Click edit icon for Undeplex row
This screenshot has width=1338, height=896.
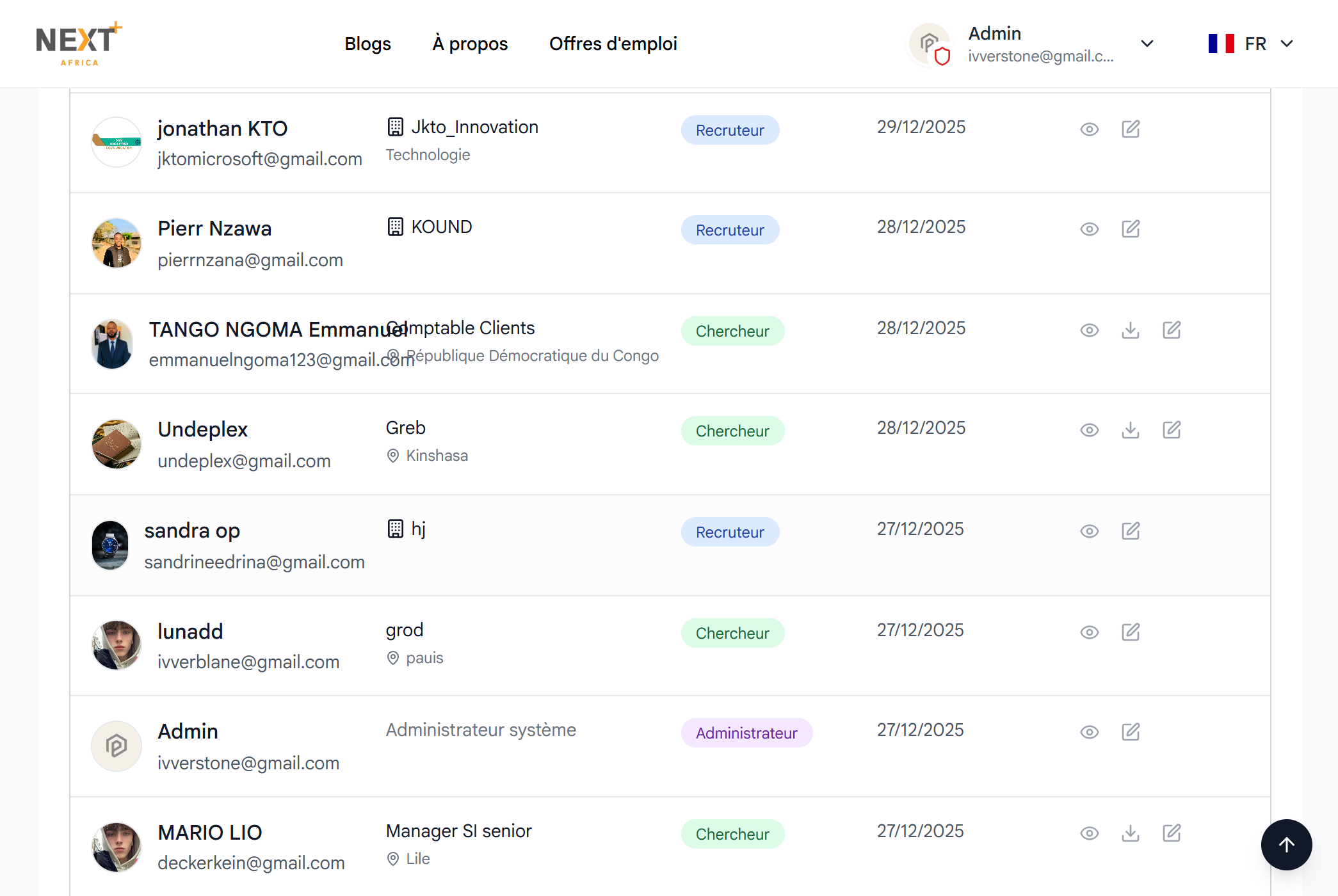click(1172, 430)
